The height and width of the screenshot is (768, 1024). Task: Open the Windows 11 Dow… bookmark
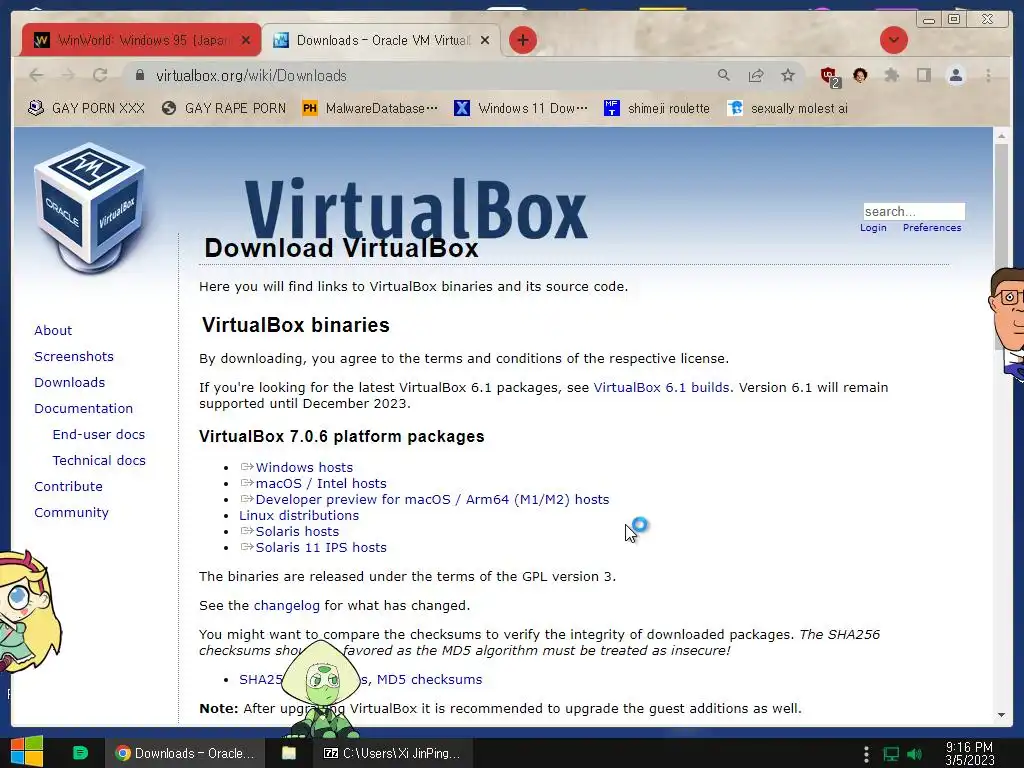coord(521,108)
